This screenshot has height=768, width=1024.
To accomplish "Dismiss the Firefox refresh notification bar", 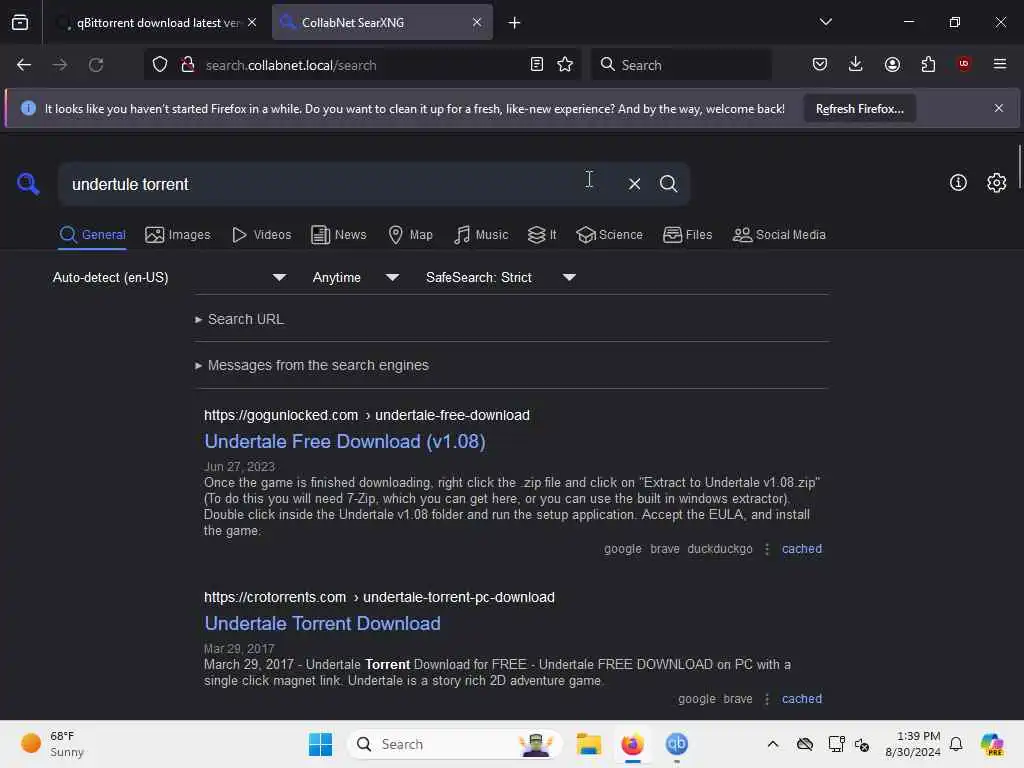I will (x=999, y=108).
